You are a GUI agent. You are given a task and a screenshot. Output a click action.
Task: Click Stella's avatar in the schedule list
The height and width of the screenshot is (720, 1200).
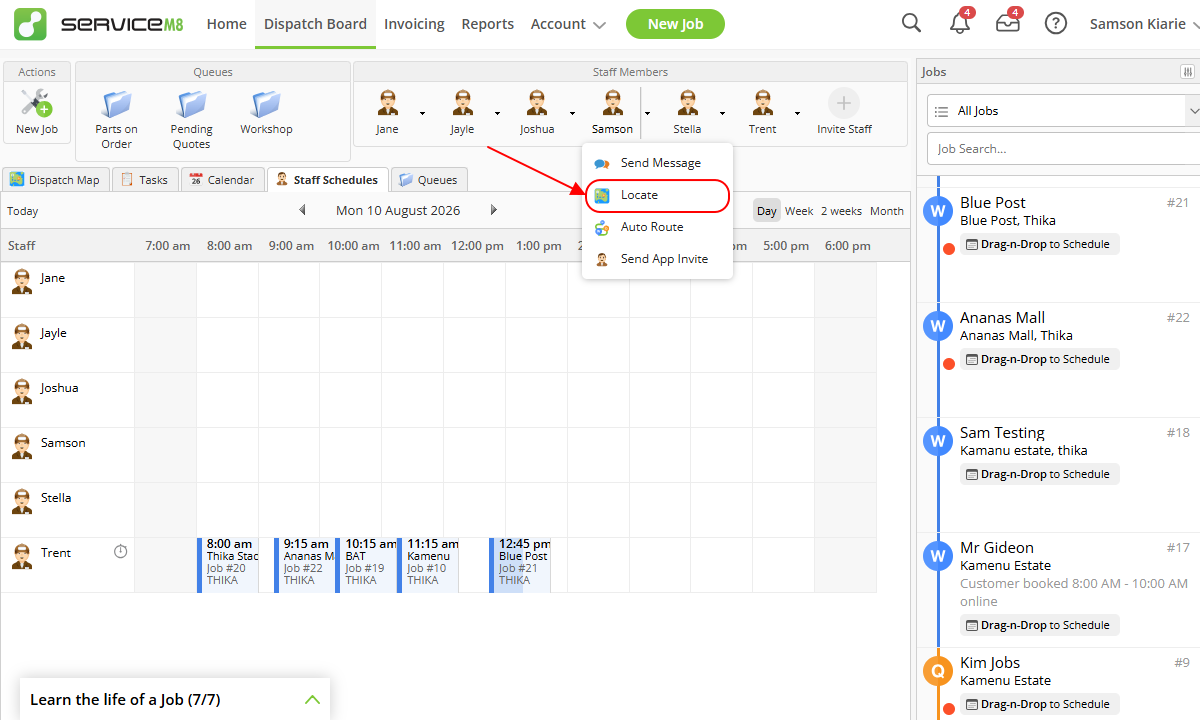pos(22,502)
